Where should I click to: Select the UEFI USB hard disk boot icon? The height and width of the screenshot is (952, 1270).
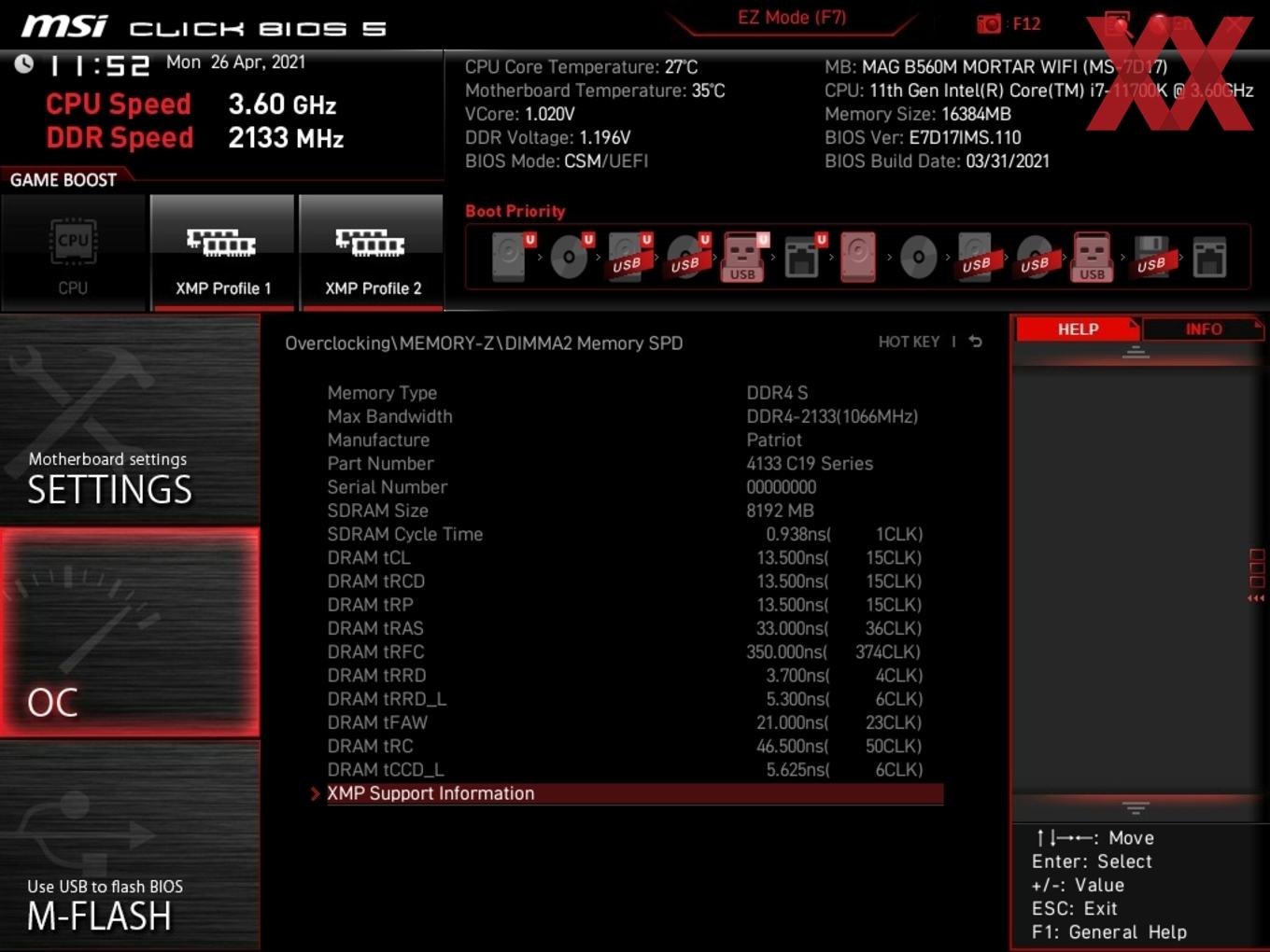(x=629, y=257)
